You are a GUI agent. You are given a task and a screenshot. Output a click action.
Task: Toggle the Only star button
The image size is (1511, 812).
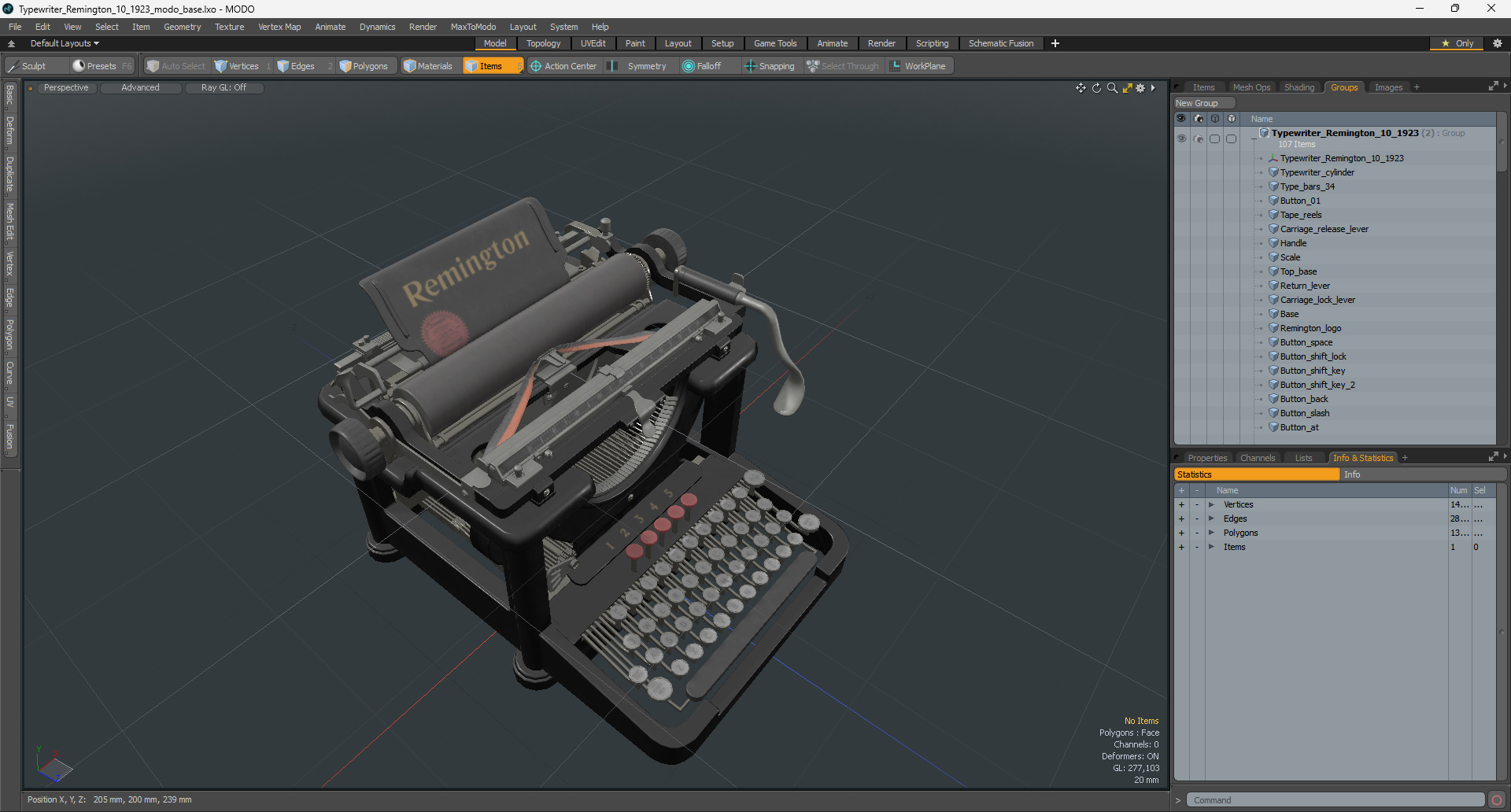coord(1458,43)
